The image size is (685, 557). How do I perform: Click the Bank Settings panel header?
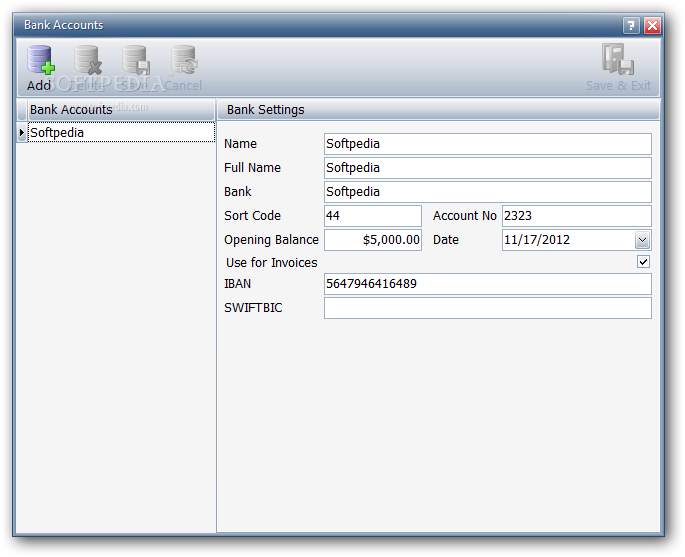pyautogui.click(x=439, y=110)
